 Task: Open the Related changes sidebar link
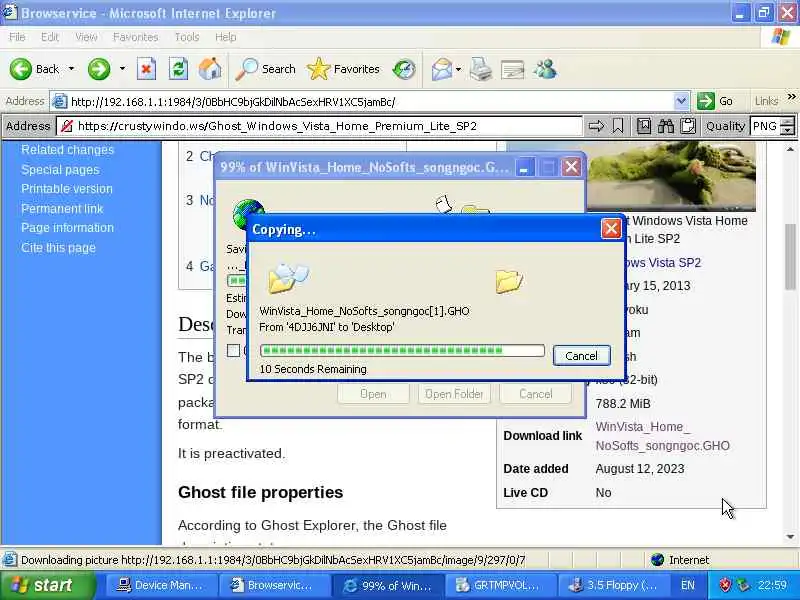click(67, 149)
